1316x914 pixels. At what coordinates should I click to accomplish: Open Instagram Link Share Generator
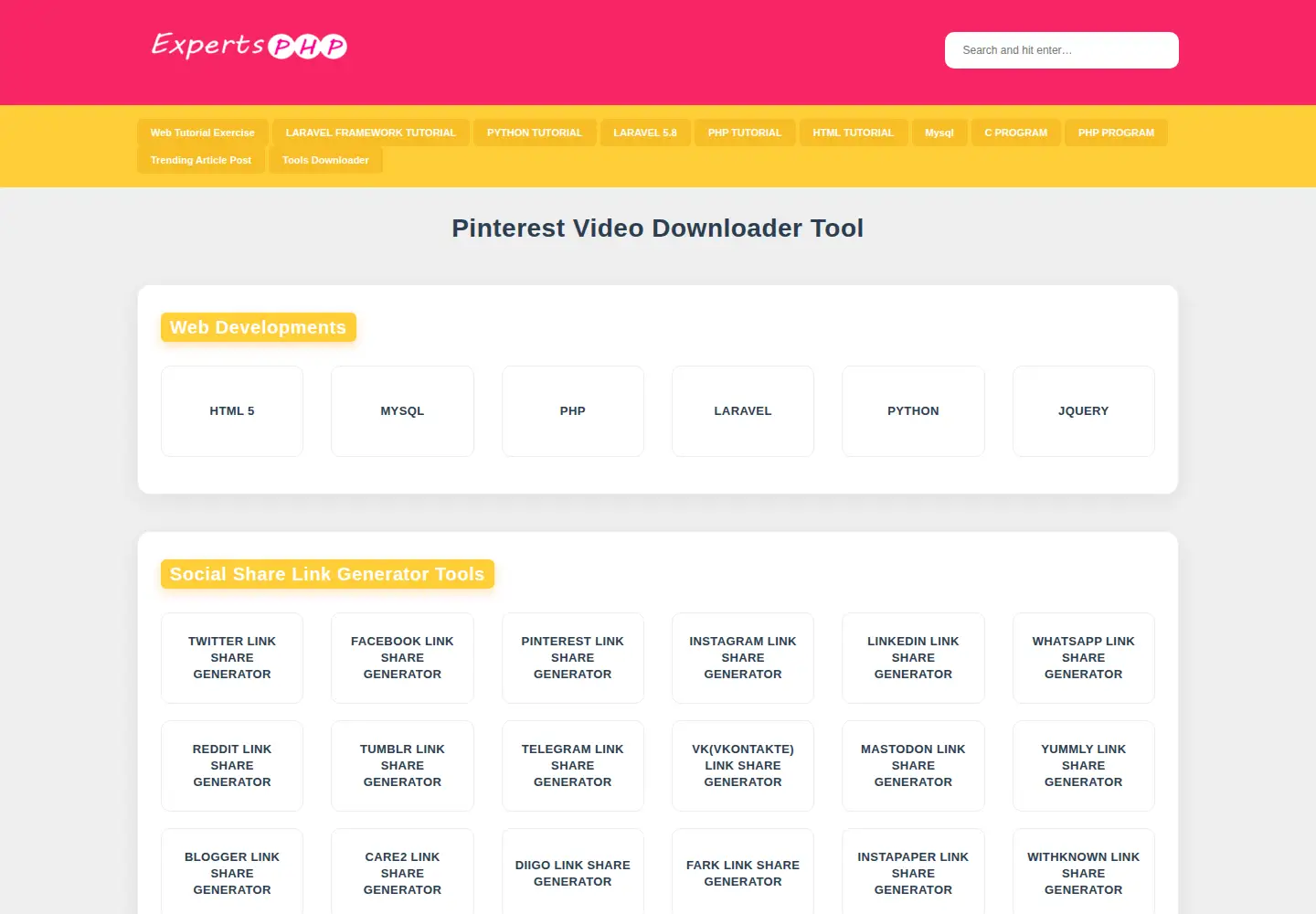point(743,658)
